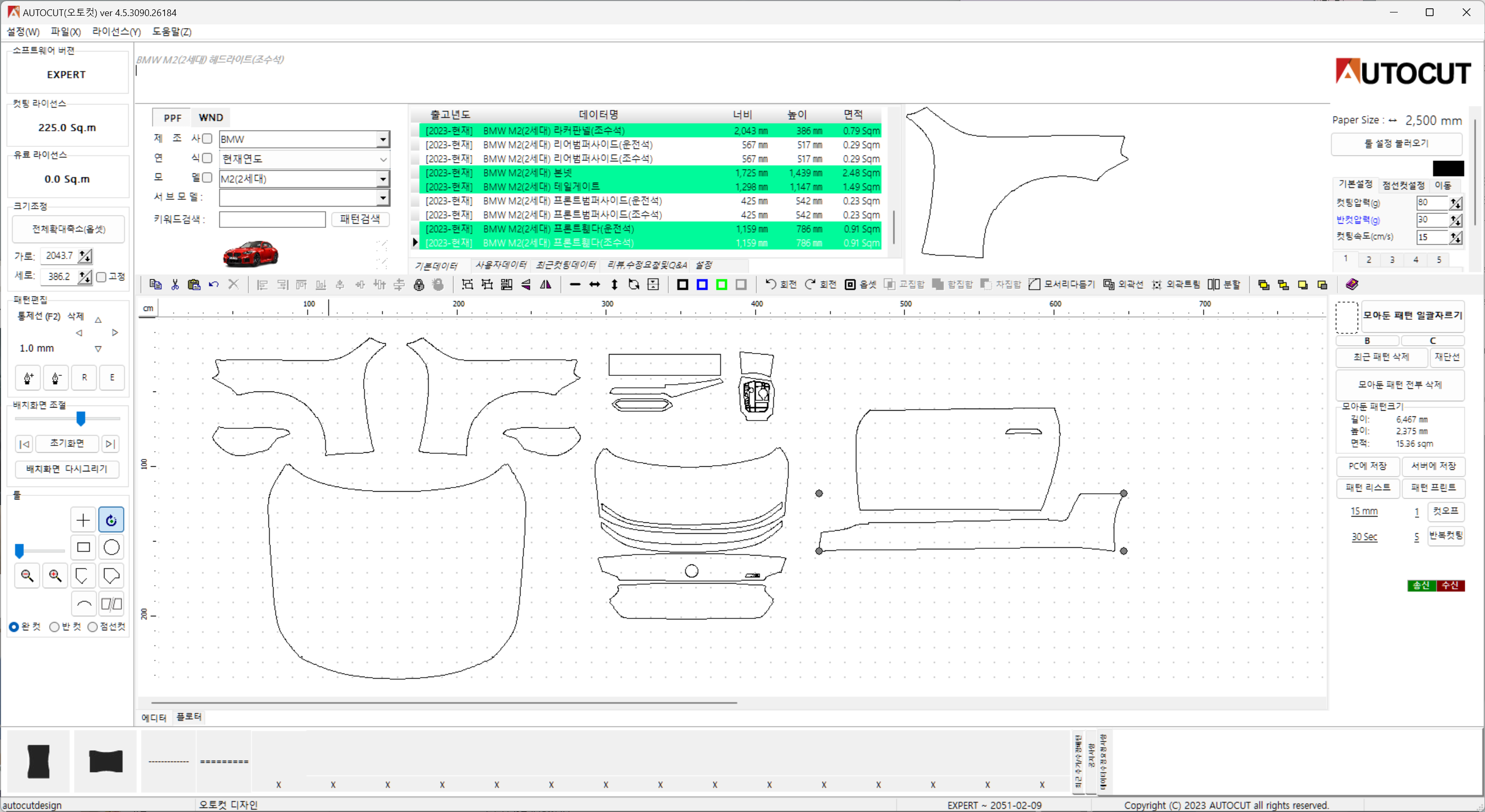The image size is (1485, 812).
Task: Select the green square outline color
Action: click(x=722, y=284)
